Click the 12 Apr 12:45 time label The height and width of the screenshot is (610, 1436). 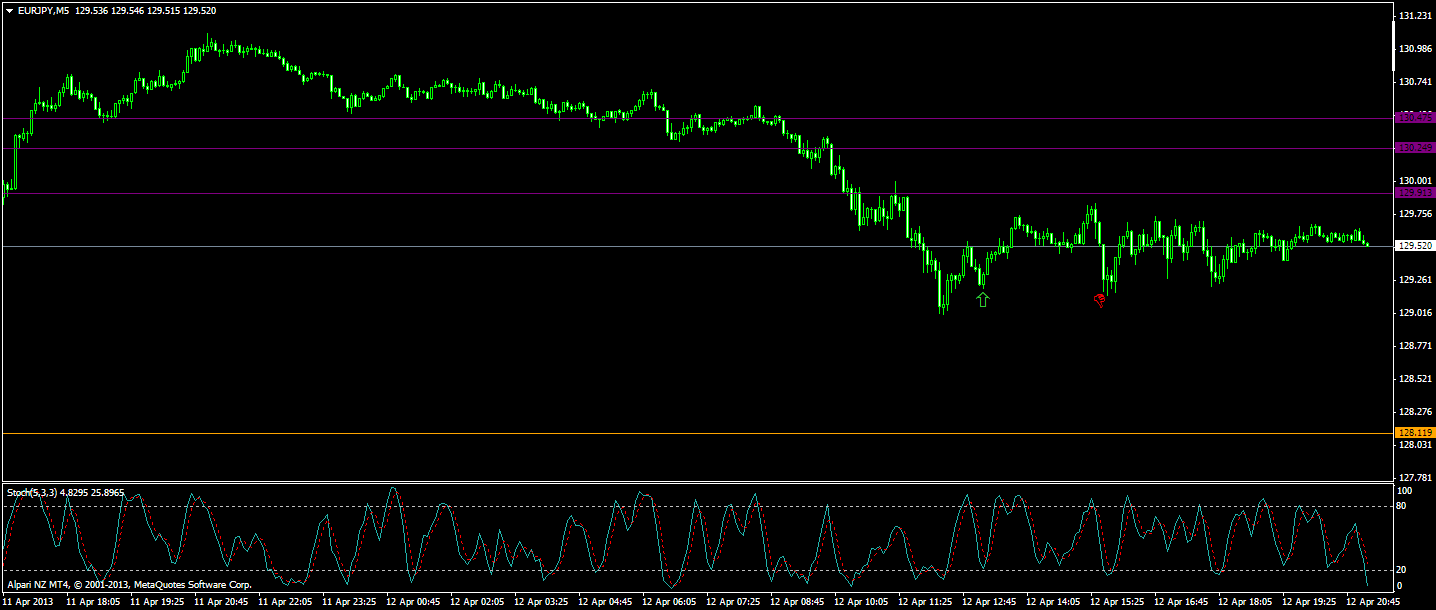(988, 602)
